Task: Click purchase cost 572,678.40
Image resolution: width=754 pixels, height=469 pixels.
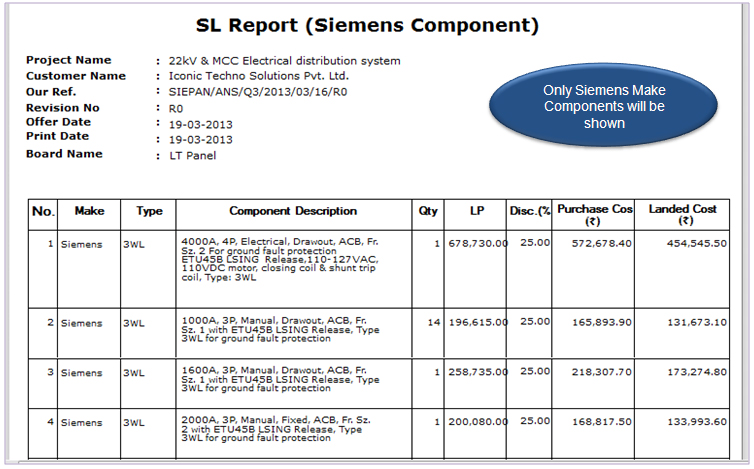Action: [602, 243]
